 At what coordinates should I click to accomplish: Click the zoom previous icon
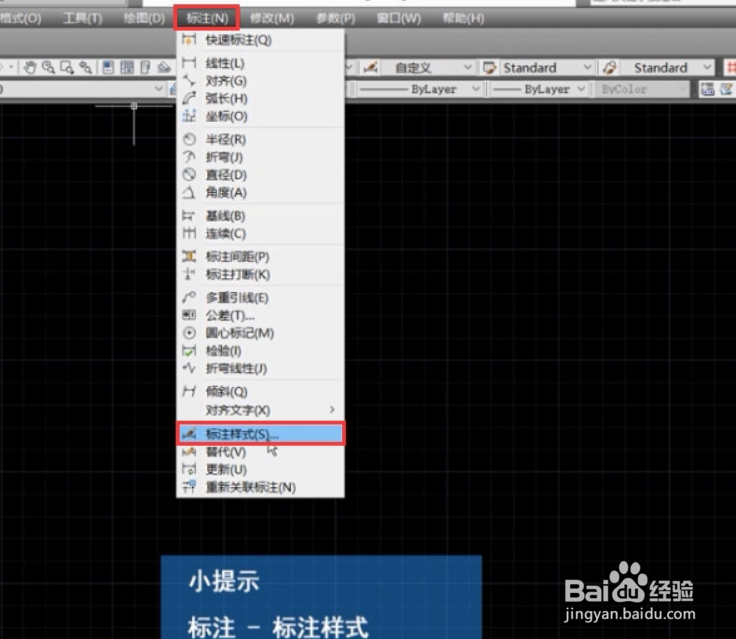(x=85, y=68)
